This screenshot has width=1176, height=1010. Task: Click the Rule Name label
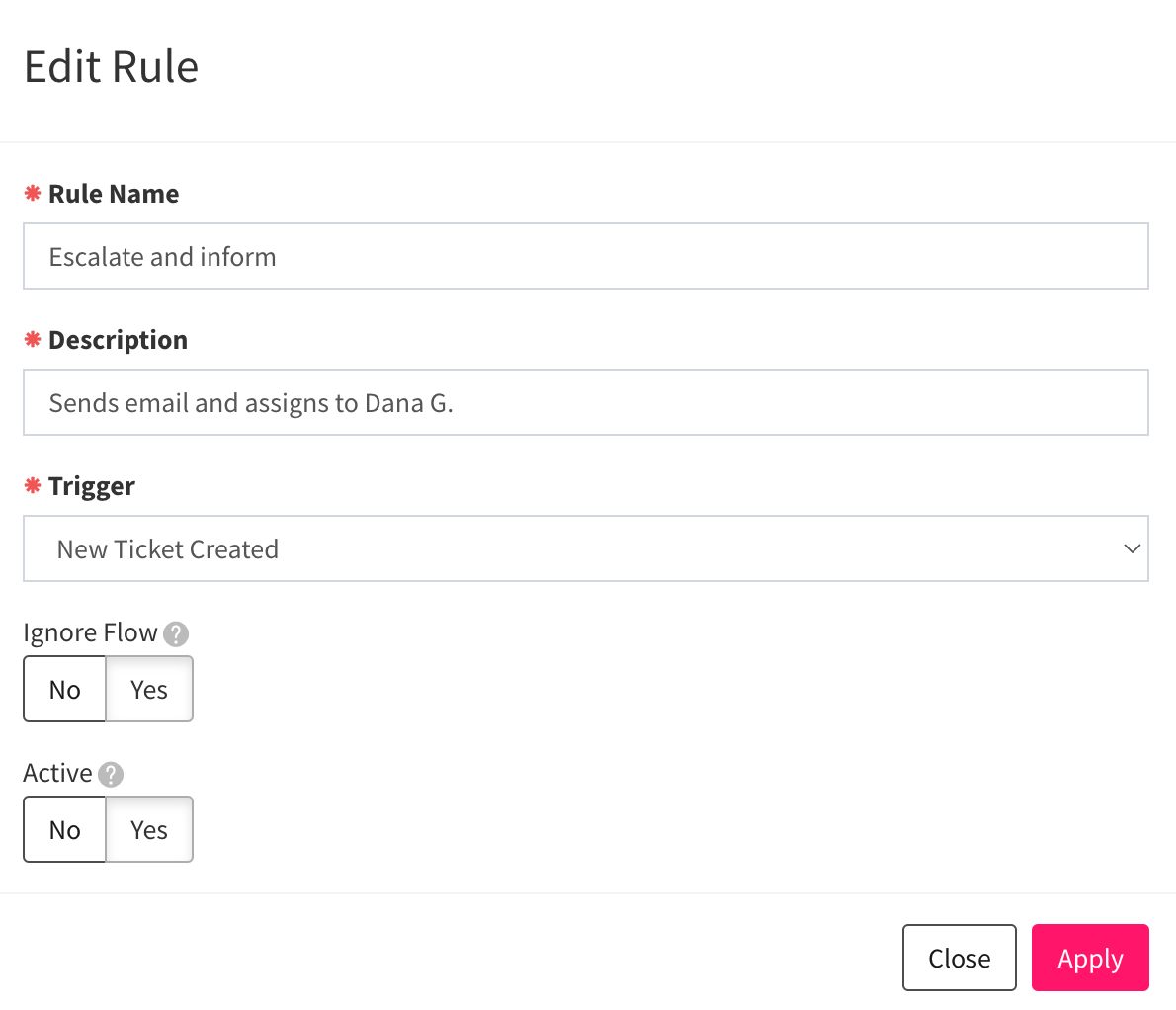point(114,194)
